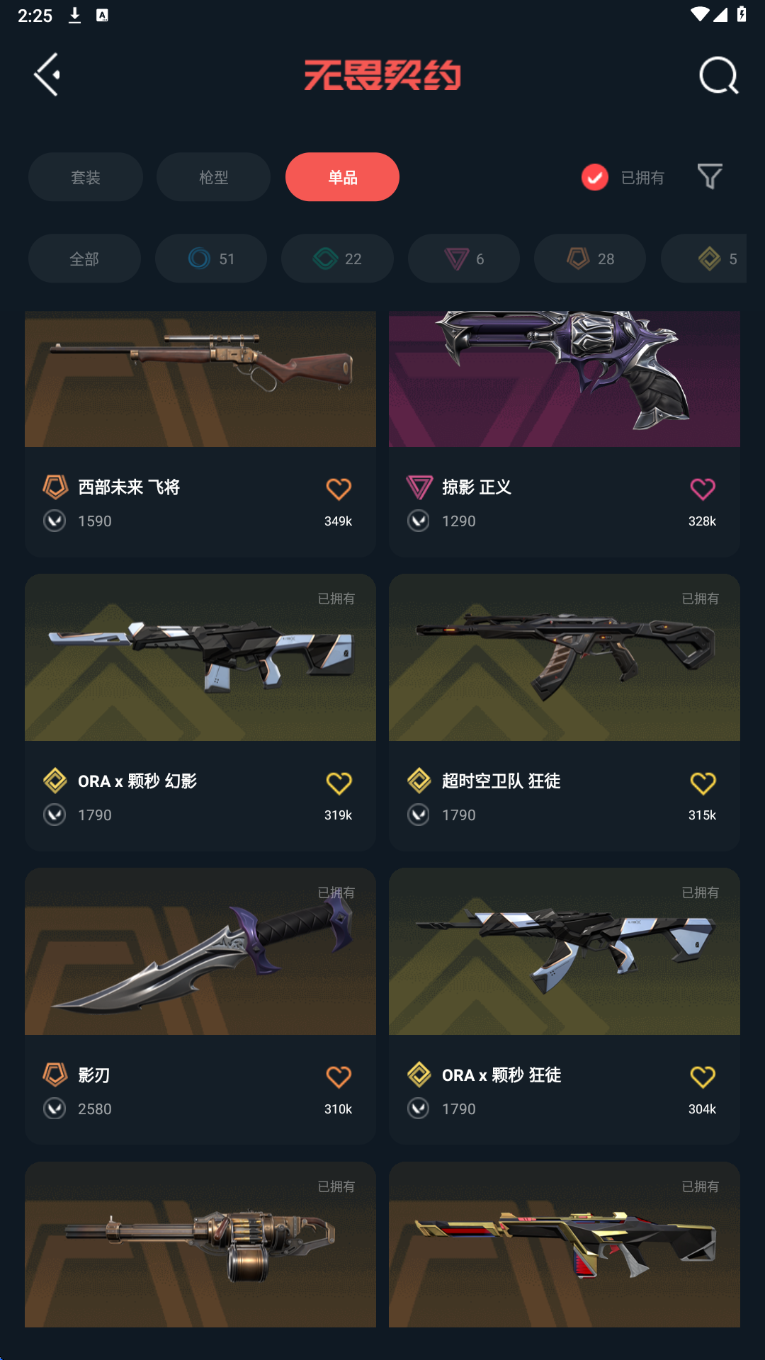Filter by orange pentagon tier 28
This screenshot has height=1360, width=765.
(590, 259)
